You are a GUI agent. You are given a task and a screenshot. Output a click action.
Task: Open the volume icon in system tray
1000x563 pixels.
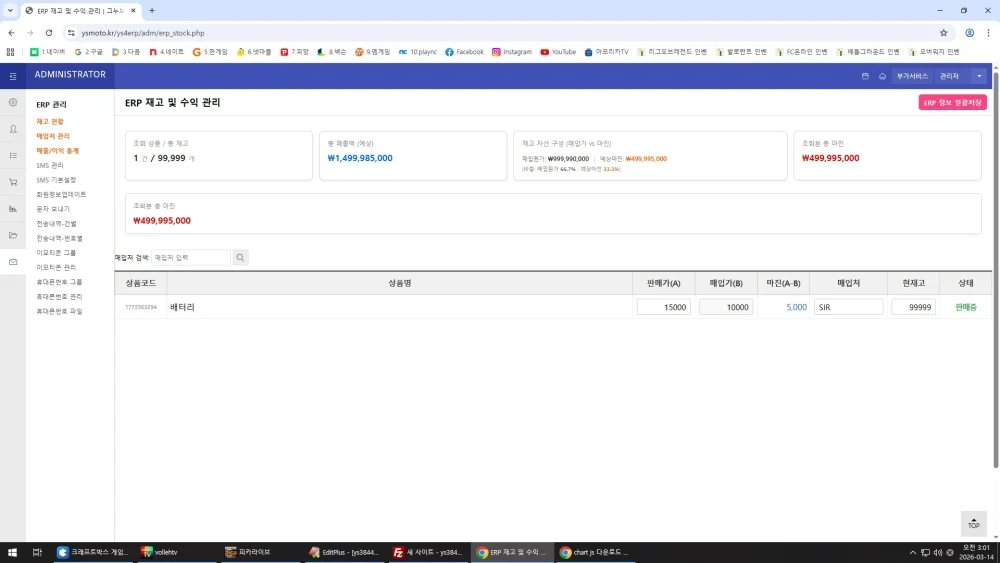[937, 552]
